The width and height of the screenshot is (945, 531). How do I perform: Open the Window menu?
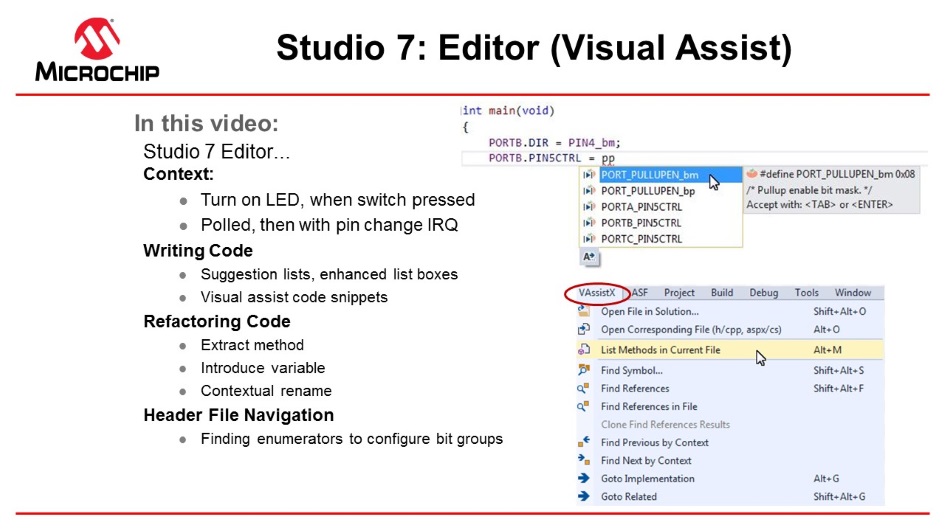coord(853,293)
